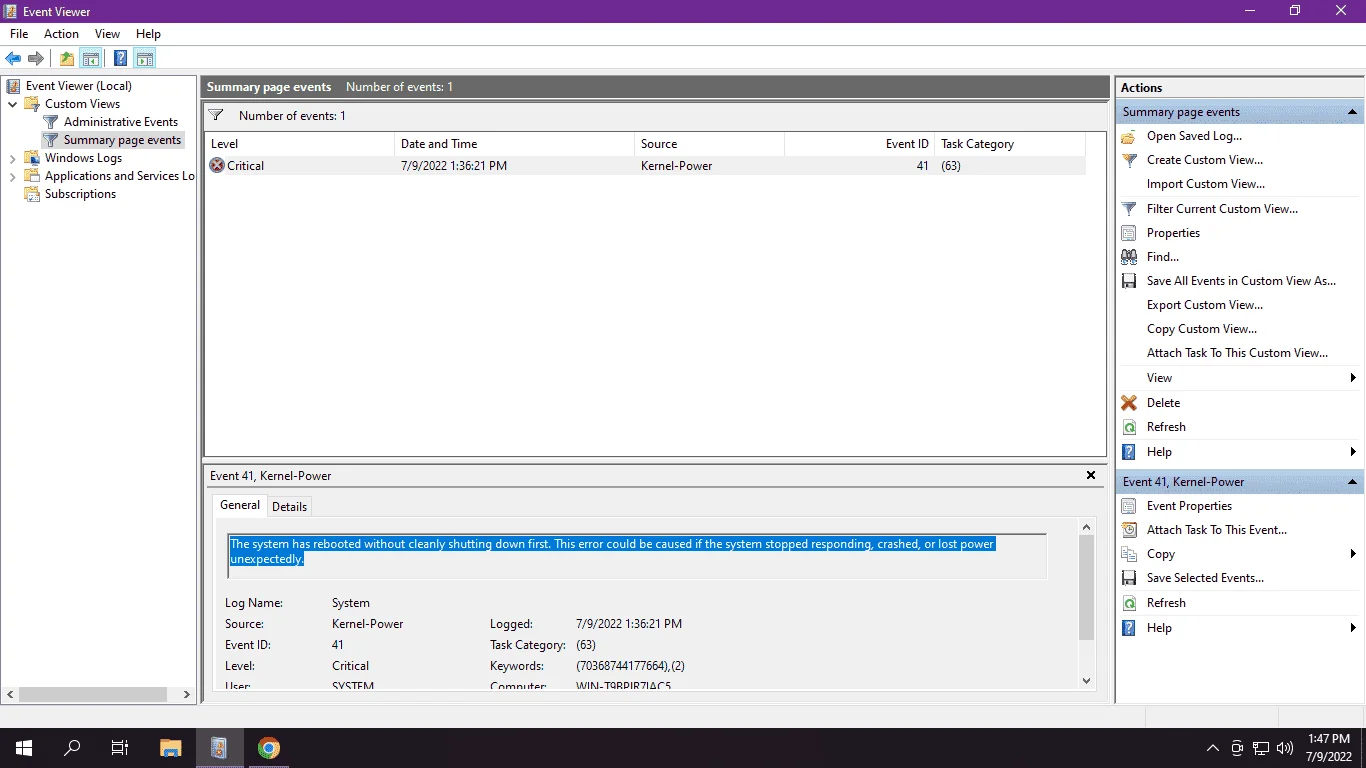Click Refresh under Summary page events

1166,427
